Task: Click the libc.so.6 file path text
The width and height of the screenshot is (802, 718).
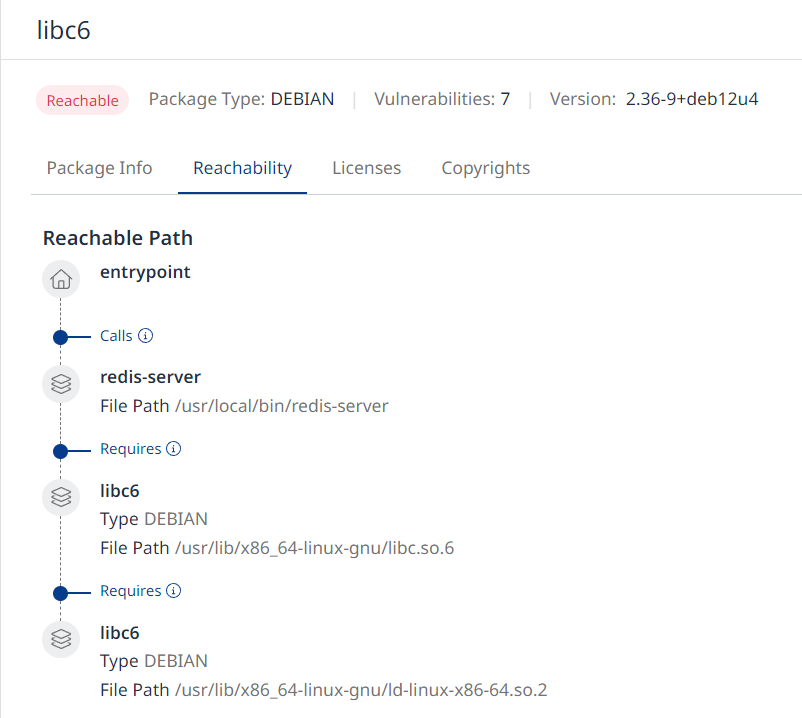Action: 314,548
